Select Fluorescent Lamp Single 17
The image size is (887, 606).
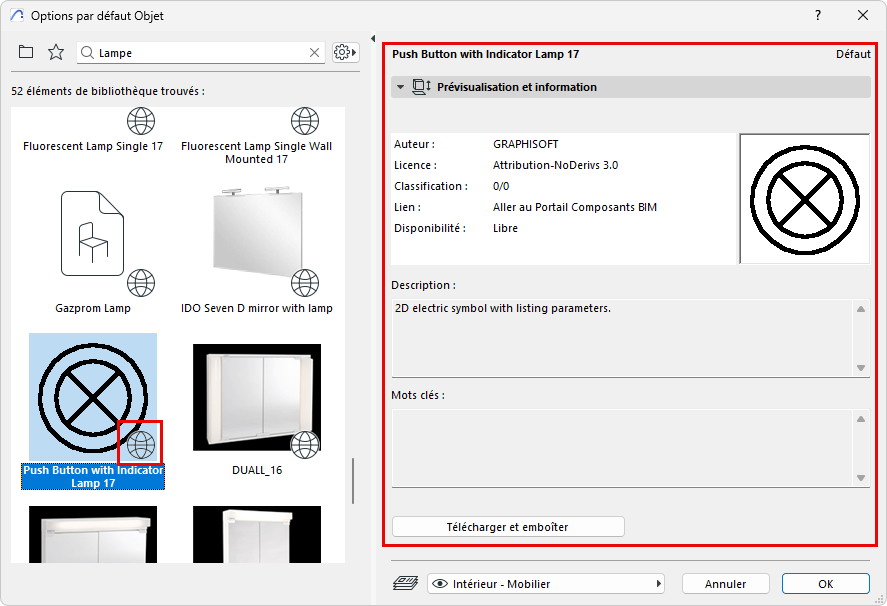point(93,146)
